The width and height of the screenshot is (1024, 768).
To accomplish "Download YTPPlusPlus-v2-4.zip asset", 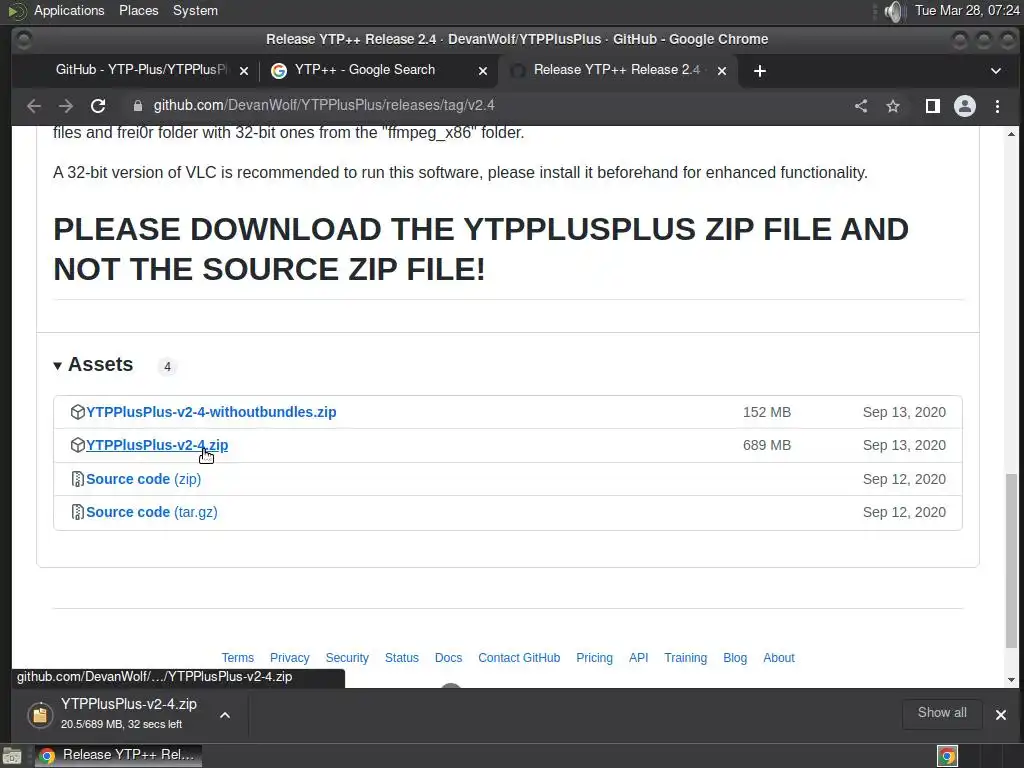I will (157, 445).
